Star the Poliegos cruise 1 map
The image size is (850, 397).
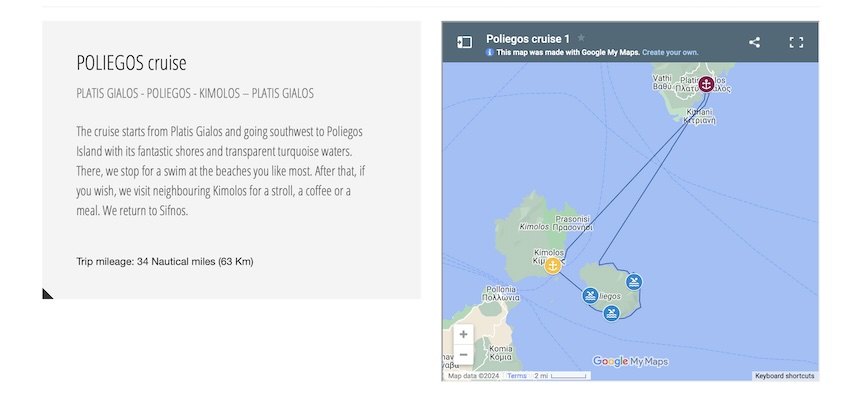(581, 38)
